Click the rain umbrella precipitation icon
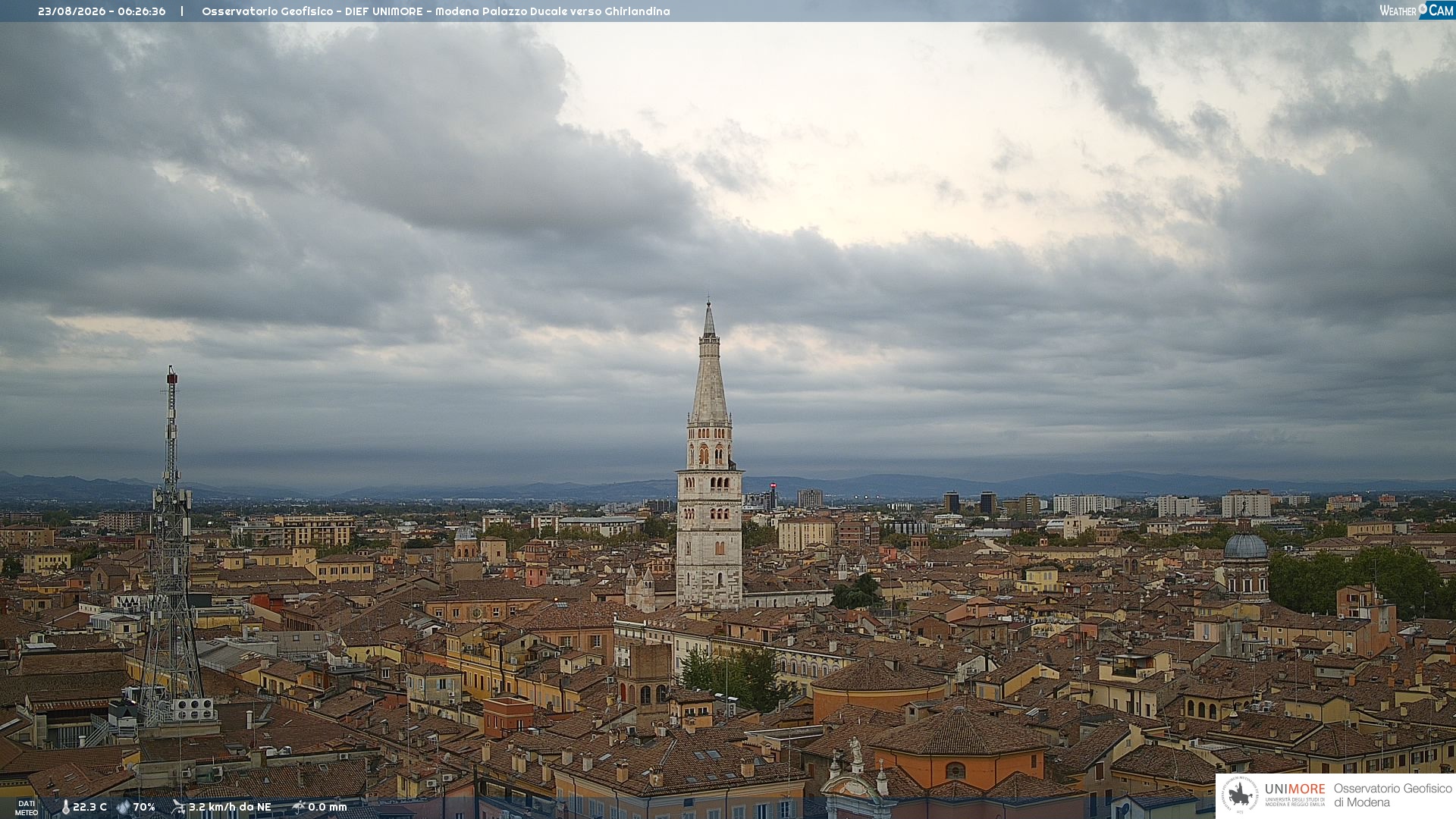The width and height of the screenshot is (1456, 819). [298, 807]
